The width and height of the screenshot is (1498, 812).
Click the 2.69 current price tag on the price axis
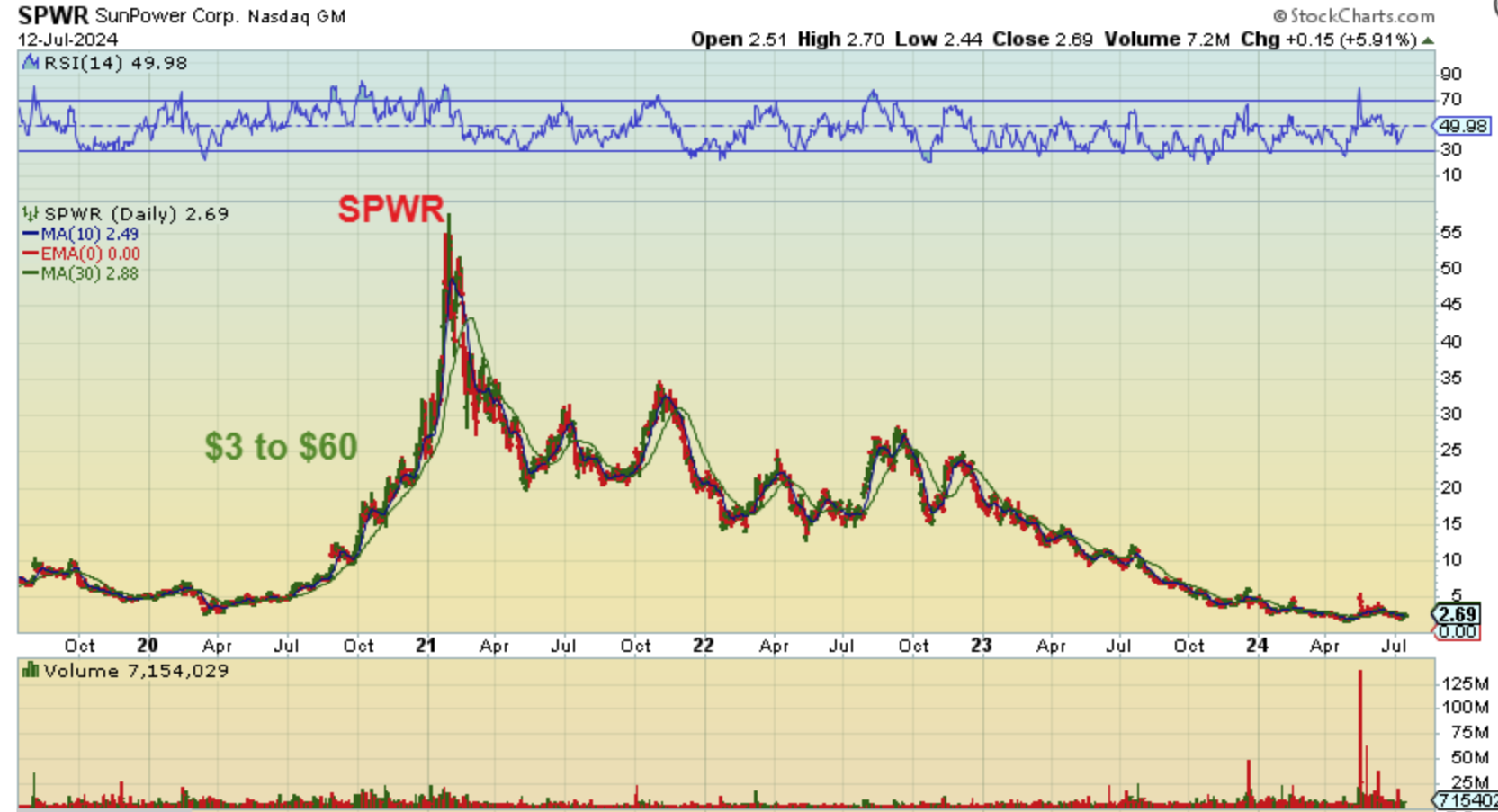pos(1456,614)
